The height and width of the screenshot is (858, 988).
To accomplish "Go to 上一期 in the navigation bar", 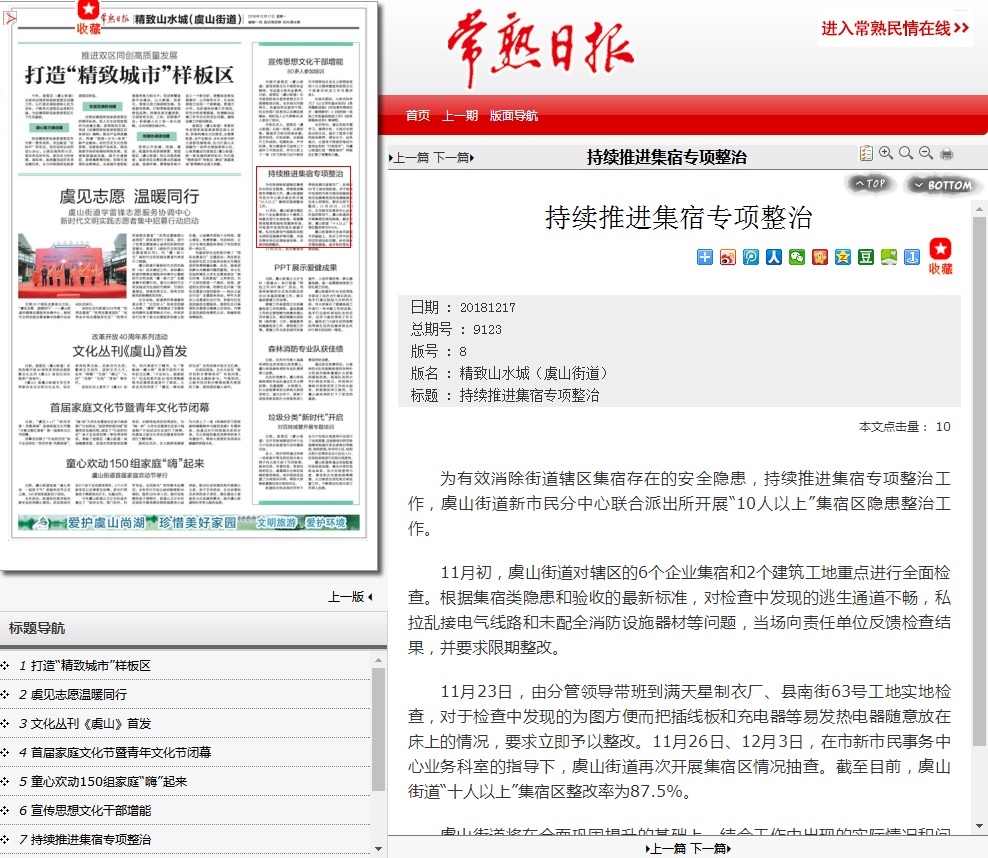I will tap(460, 116).
